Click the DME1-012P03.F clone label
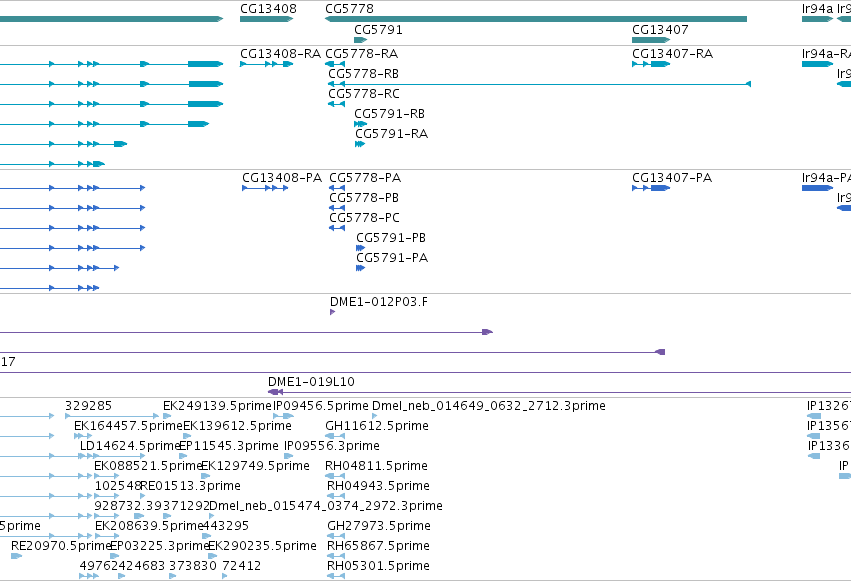851x581 pixels. point(378,302)
